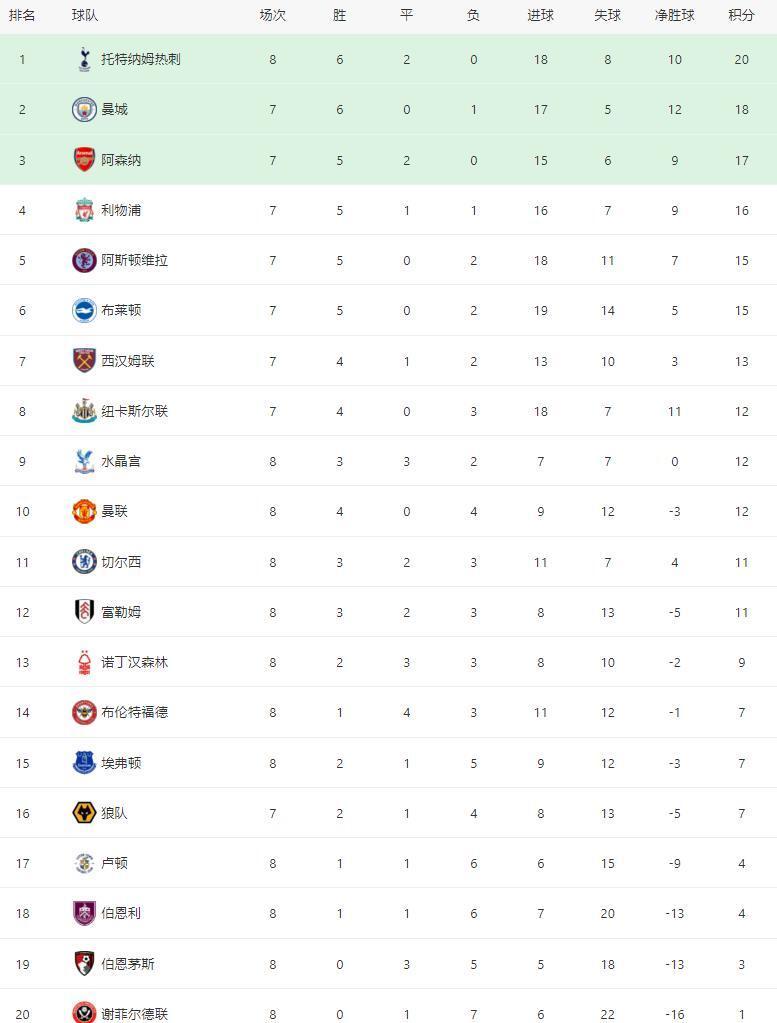Click the Crystal Palace club crest
The width and height of the screenshot is (777, 1023).
(x=84, y=461)
